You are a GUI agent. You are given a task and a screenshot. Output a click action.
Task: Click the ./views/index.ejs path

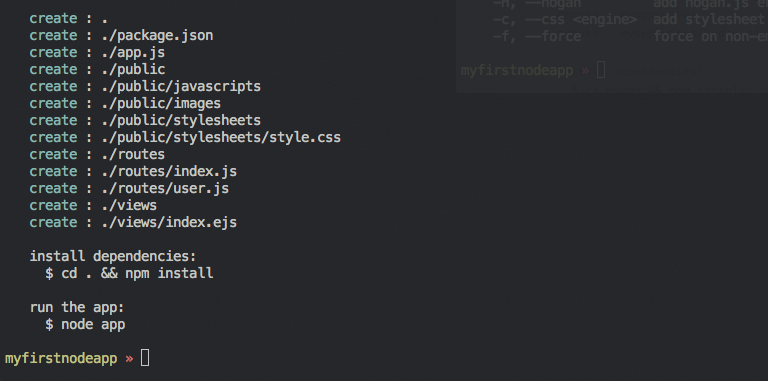(x=169, y=222)
